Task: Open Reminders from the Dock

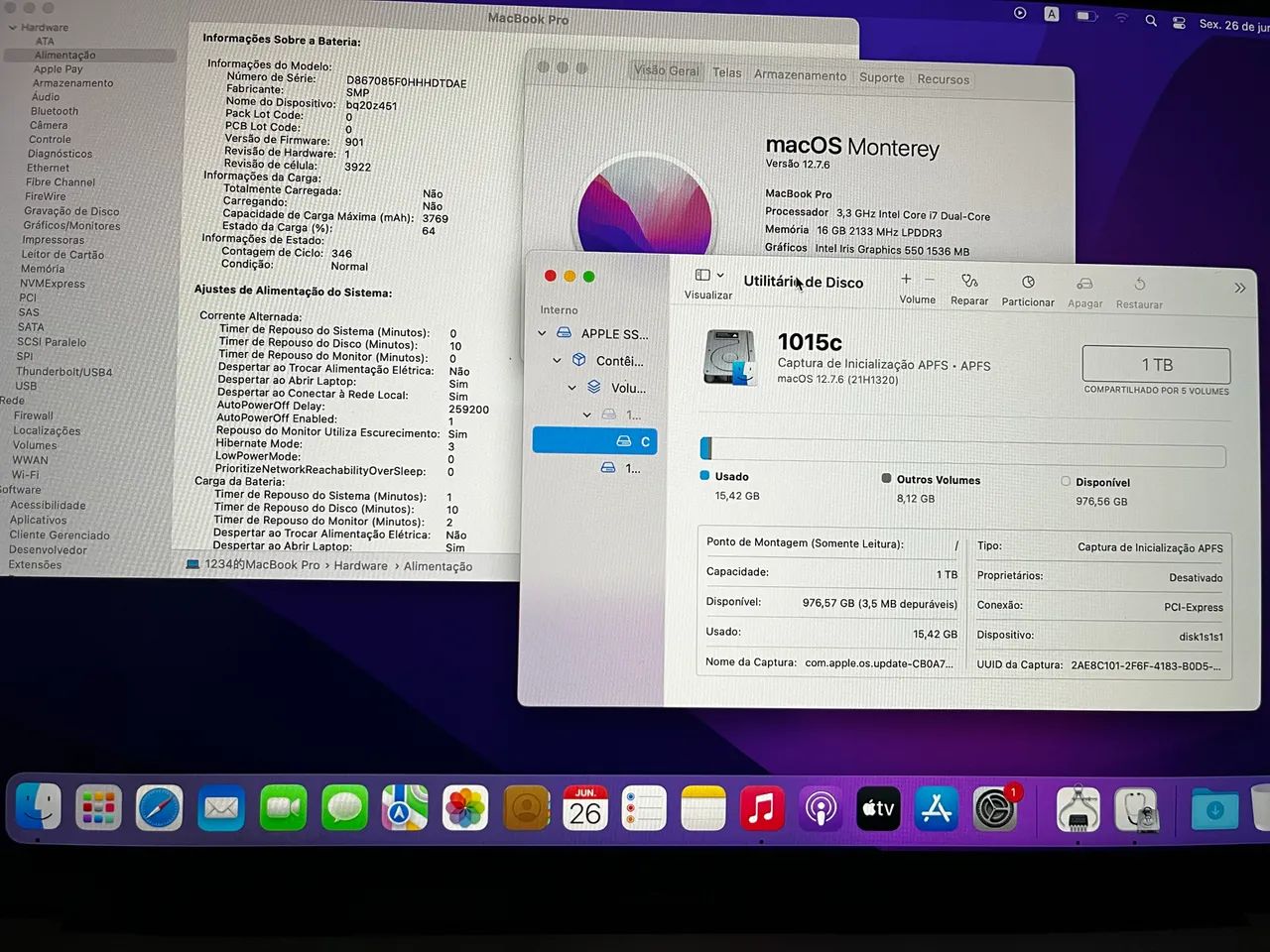Action: (x=644, y=809)
